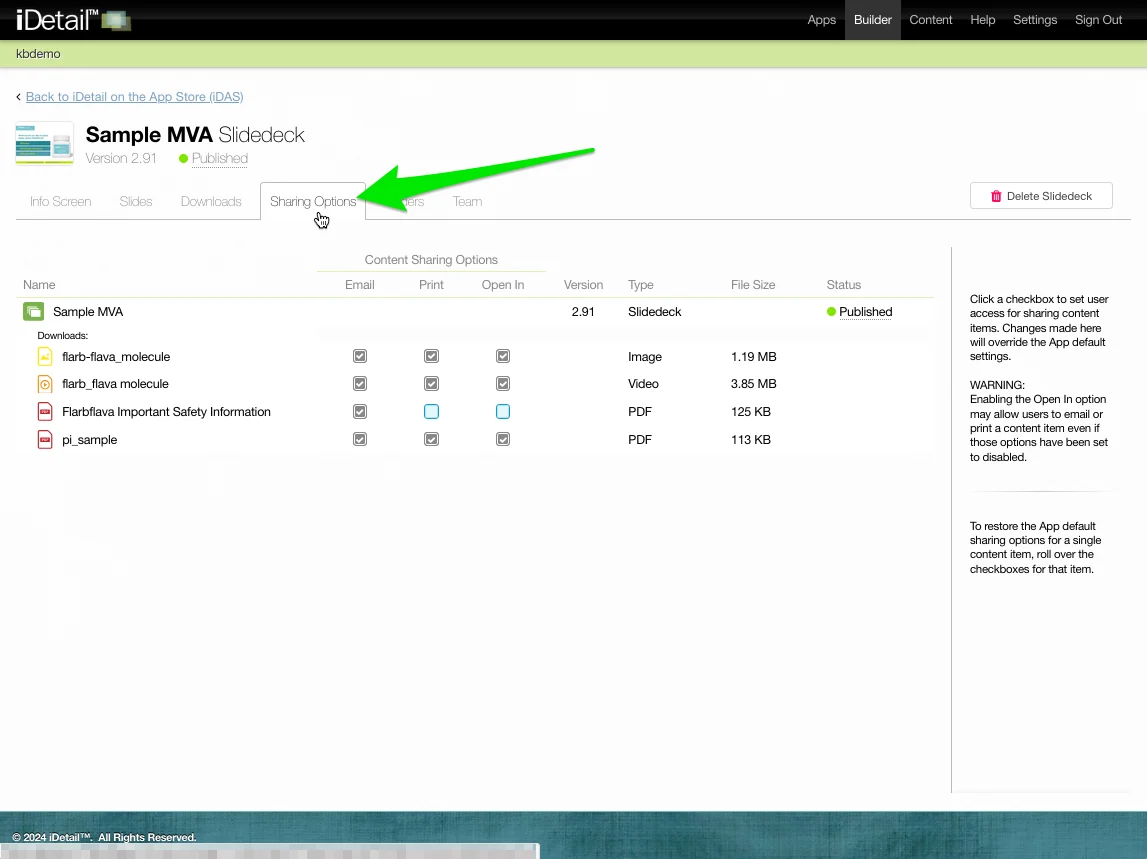
Task: Switch to the Info Screen tab
Action: point(60,201)
